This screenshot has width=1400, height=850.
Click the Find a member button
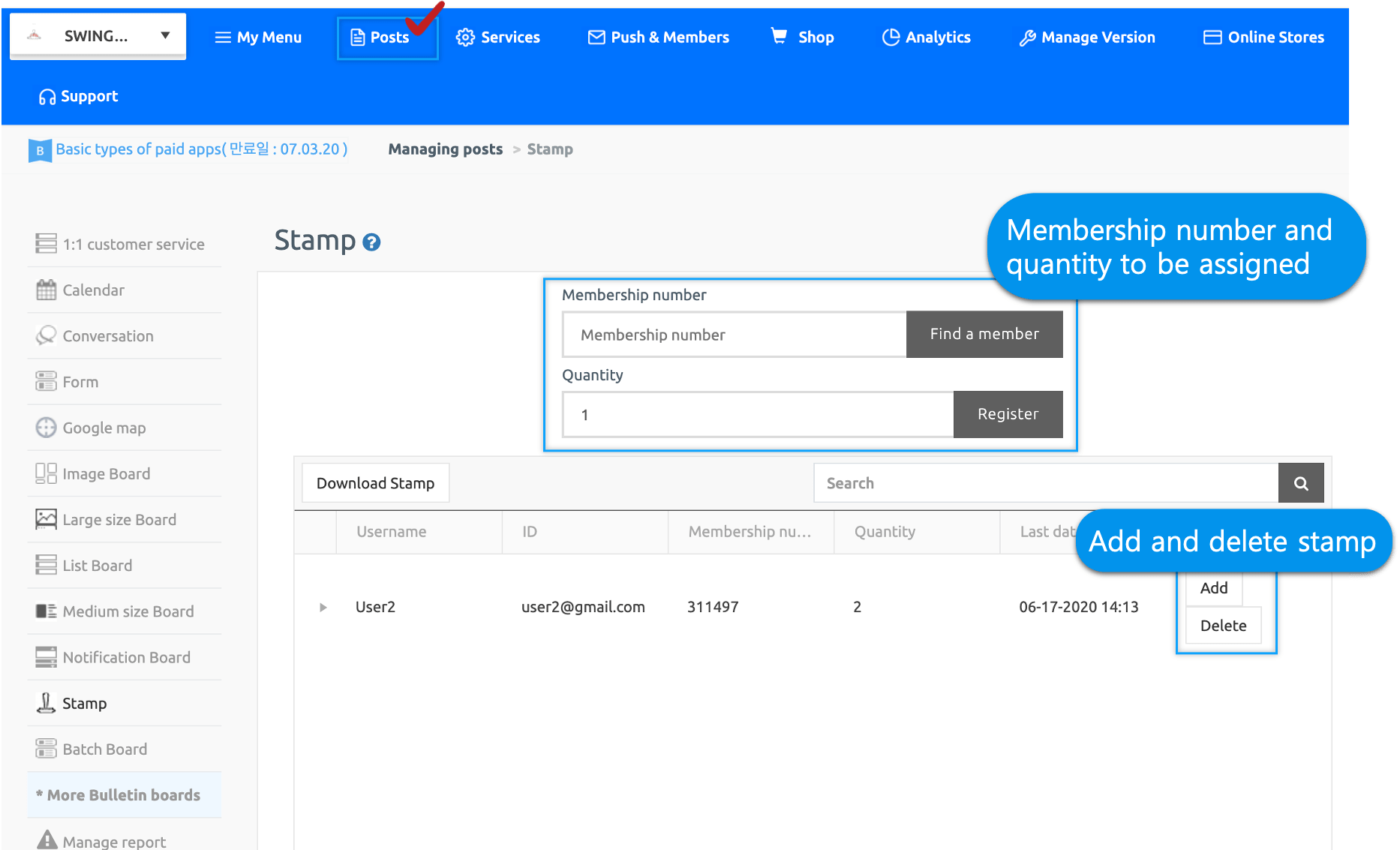(x=984, y=335)
